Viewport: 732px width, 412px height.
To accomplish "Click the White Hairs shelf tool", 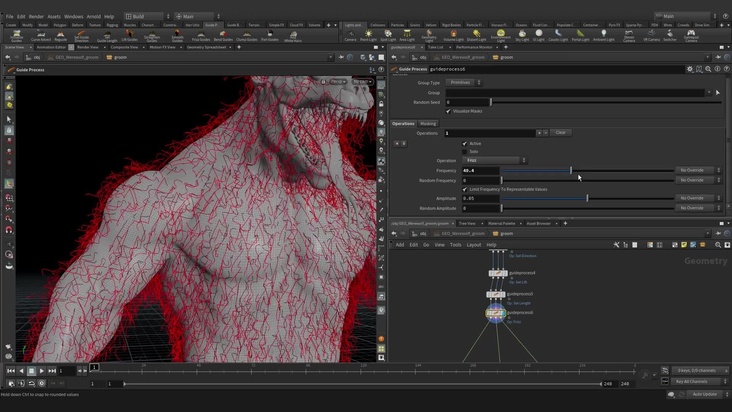I will click(x=293, y=35).
